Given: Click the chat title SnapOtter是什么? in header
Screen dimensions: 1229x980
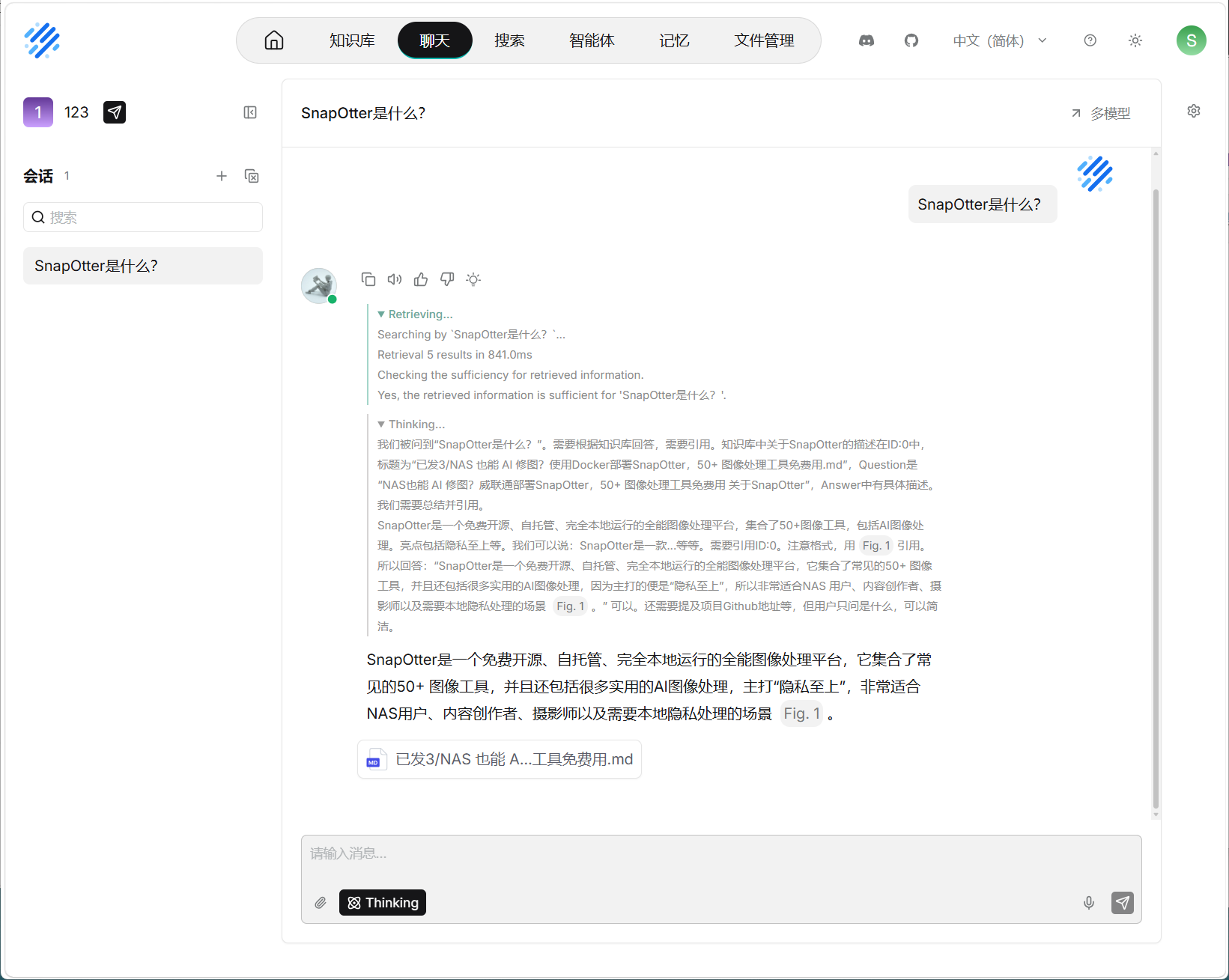Looking at the screenshot, I should [x=363, y=113].
